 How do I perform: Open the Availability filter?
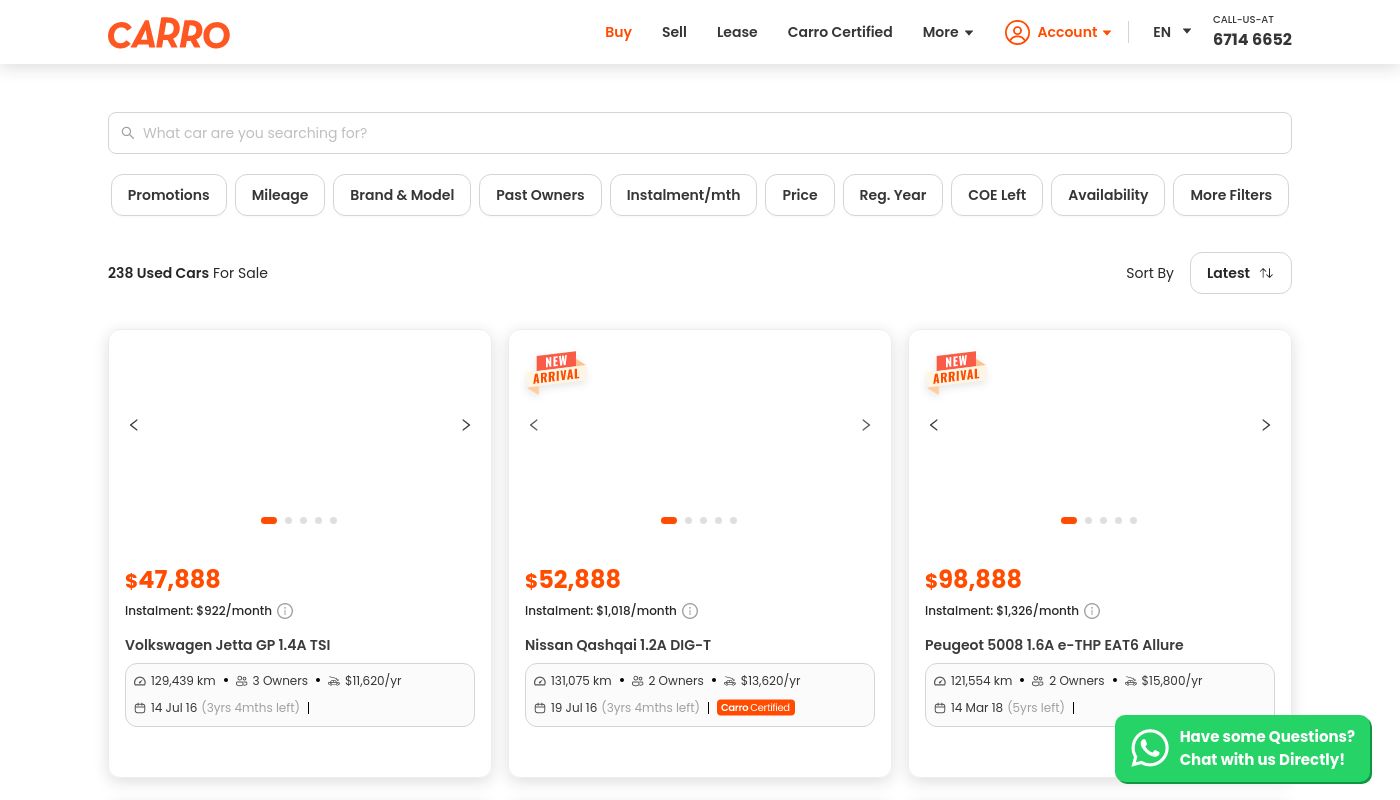(x=1108, y=195)
